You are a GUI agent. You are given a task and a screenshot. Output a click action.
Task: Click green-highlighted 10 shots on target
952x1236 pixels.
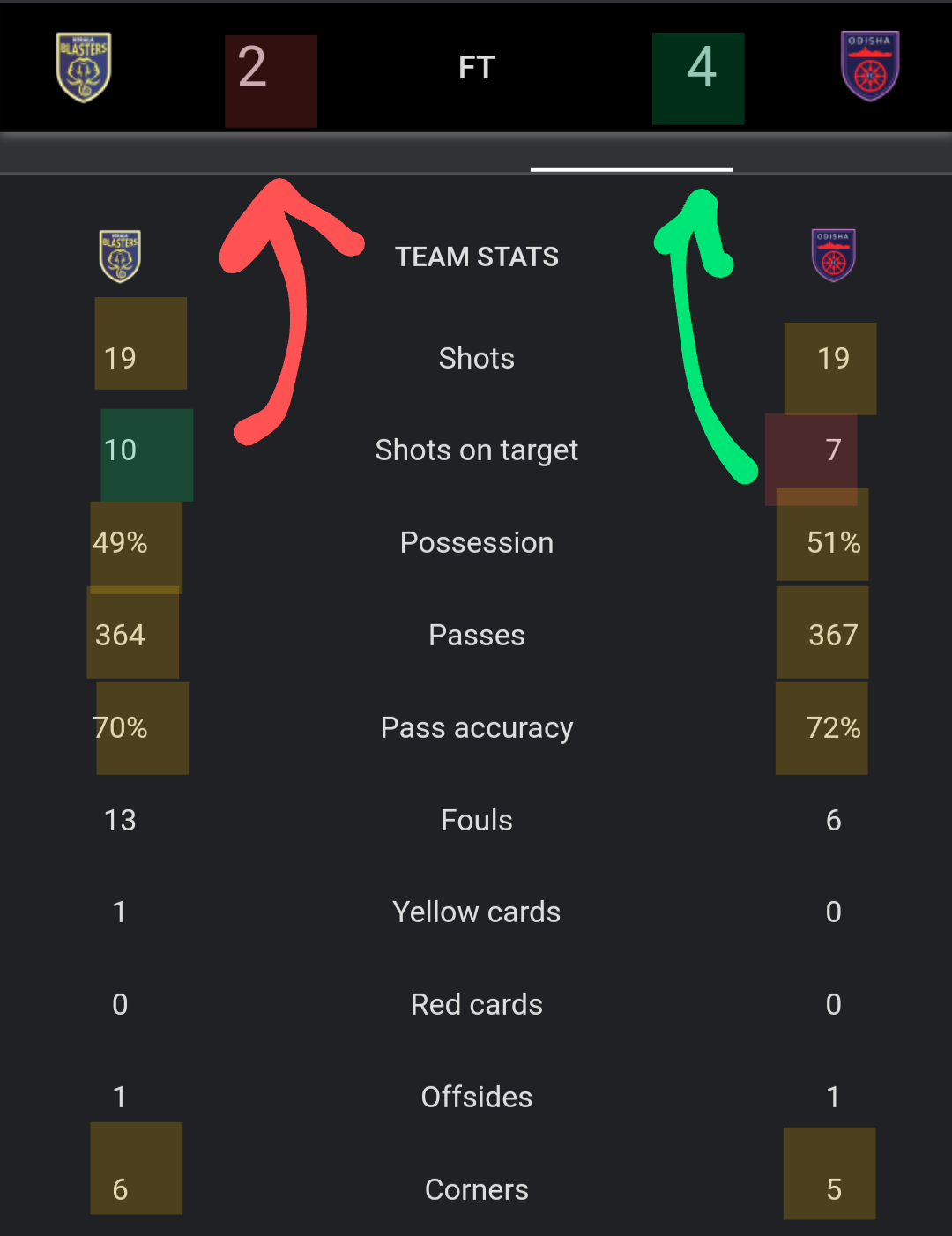121,450
